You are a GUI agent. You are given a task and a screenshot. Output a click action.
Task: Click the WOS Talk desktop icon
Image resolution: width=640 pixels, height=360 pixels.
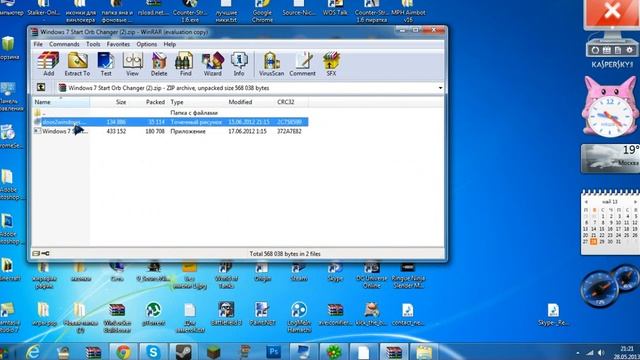[x=335, y=9]
